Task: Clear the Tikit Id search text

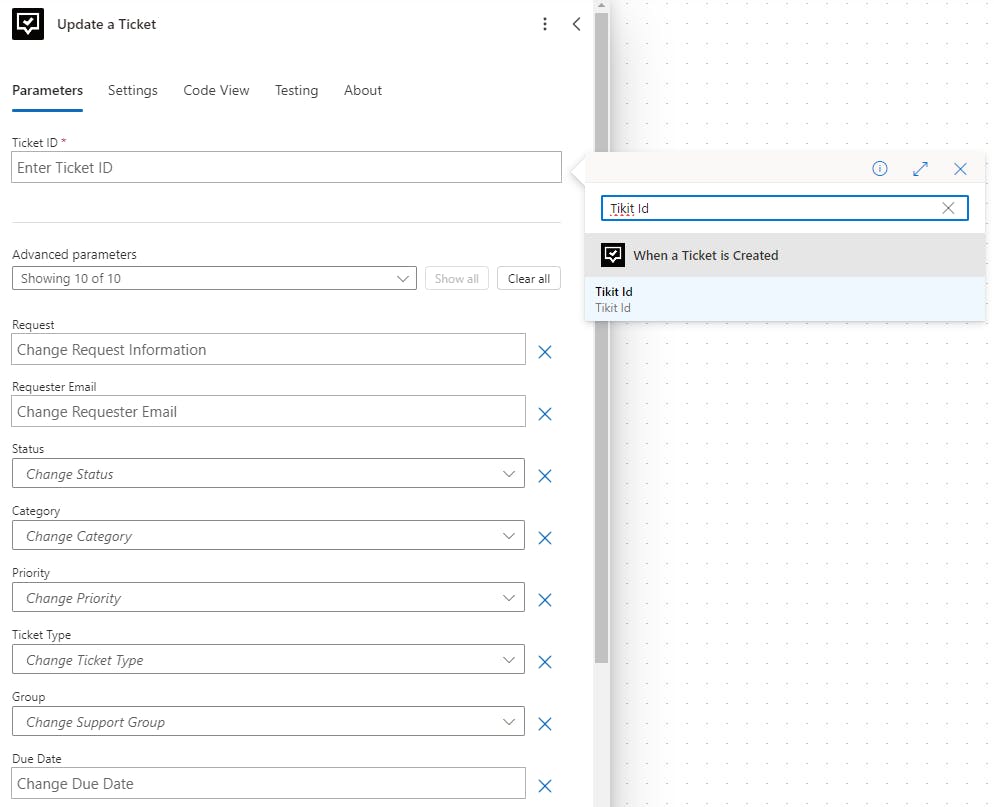Action: pos(949,208)
